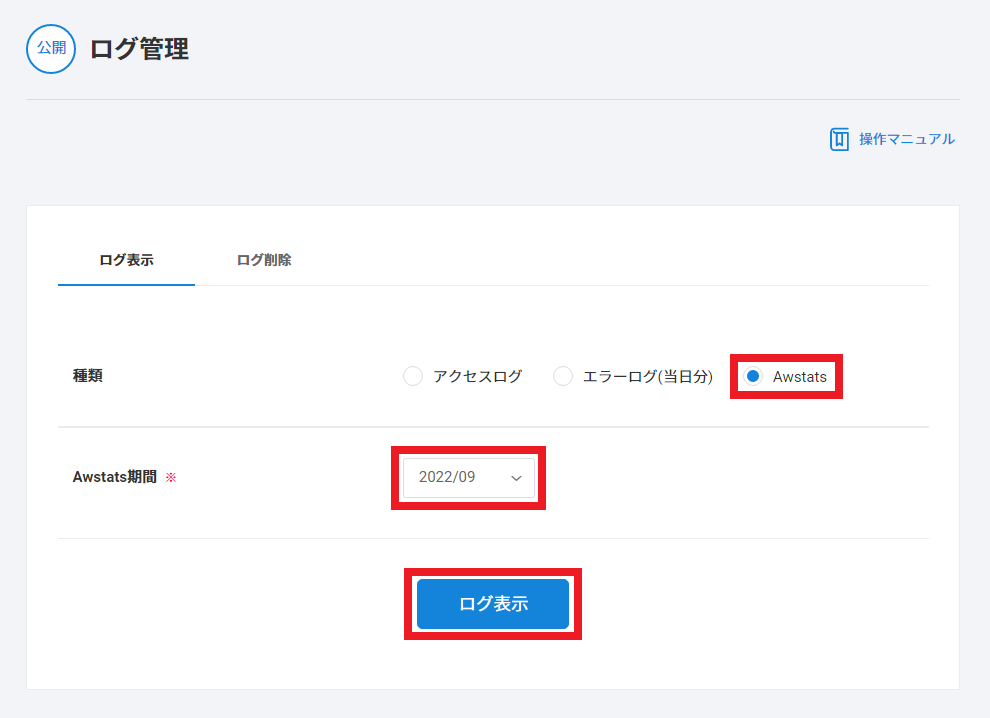Click the circular 公開 status badge
The image size is (990, 718).
51,49
